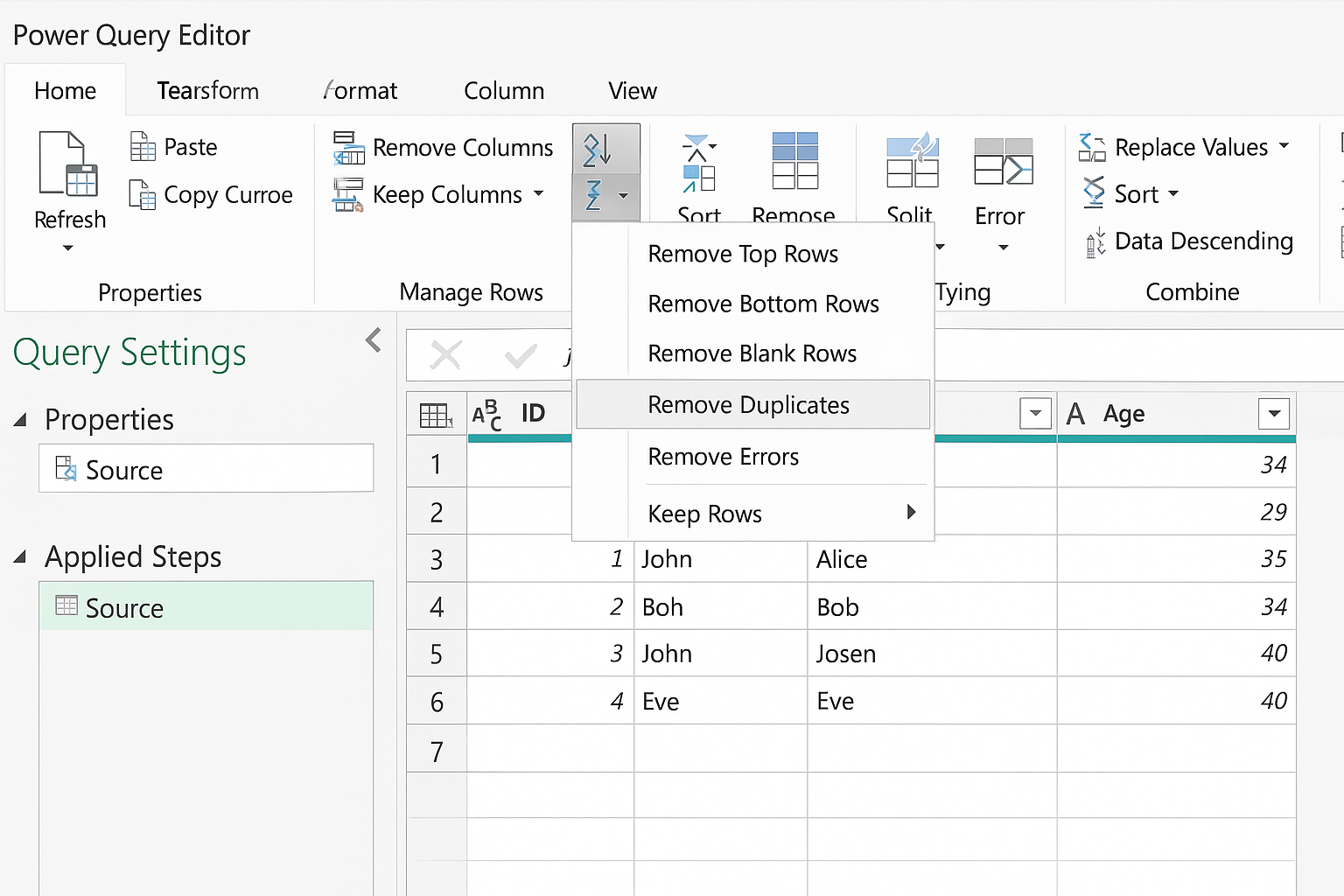Click the formula bar cancel X icon
The image size is (1344, 896).
pos(446,355)
